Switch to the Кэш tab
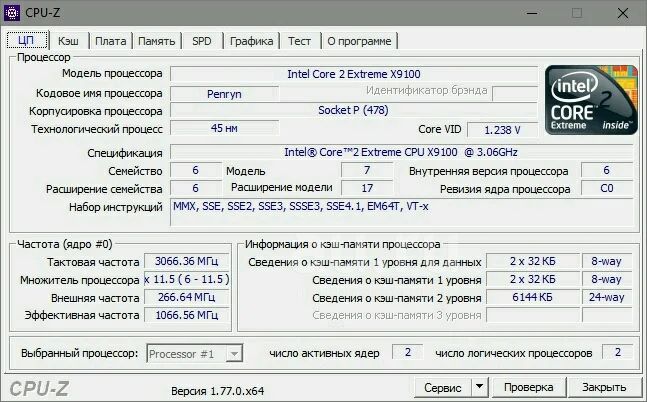Image resolution: width=647 pixels, height=402 pixels. [68, 41]
